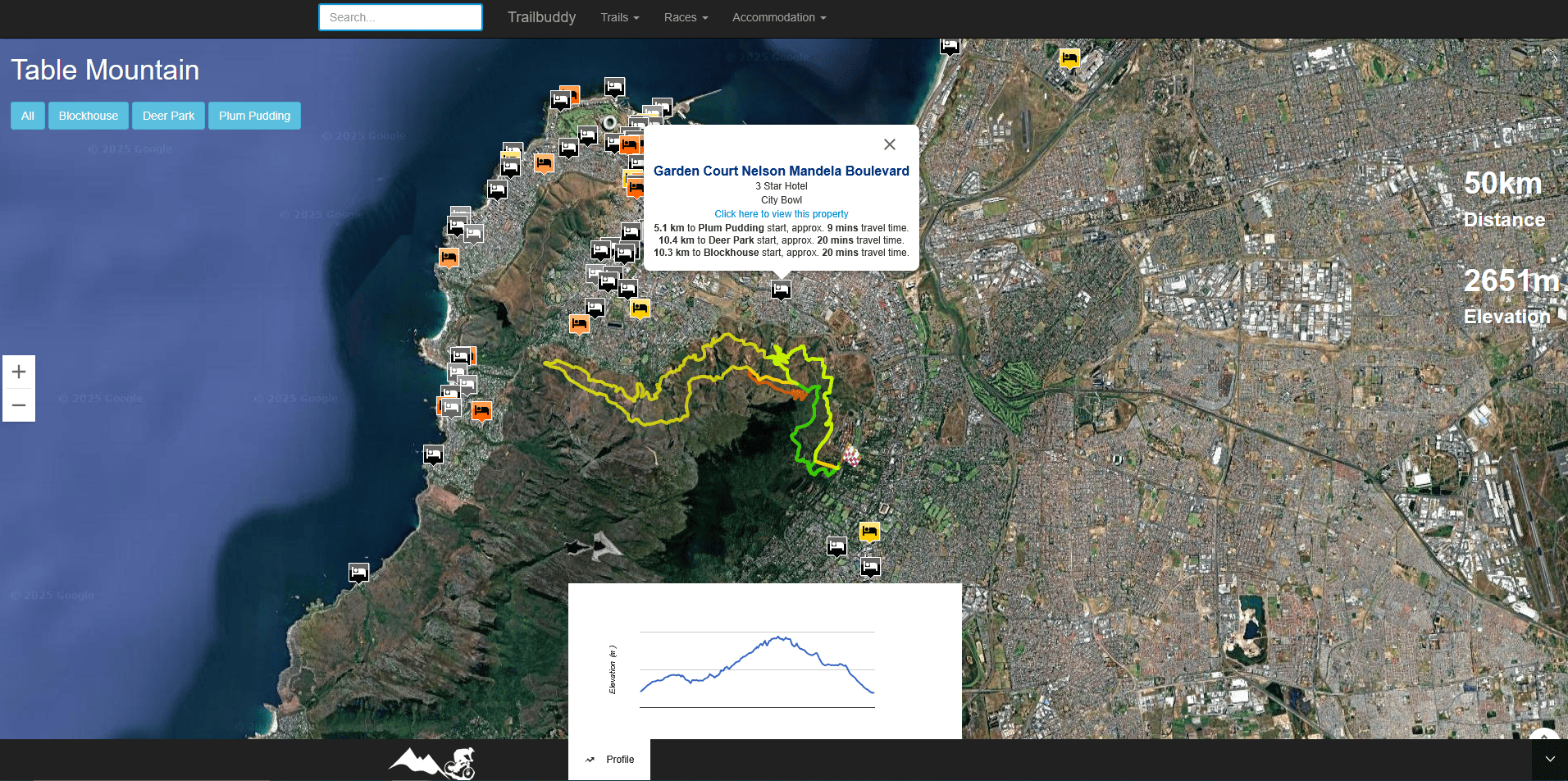Open the Trails dropdown menu
Viewport: 1568px width, 781px height.
620,17
